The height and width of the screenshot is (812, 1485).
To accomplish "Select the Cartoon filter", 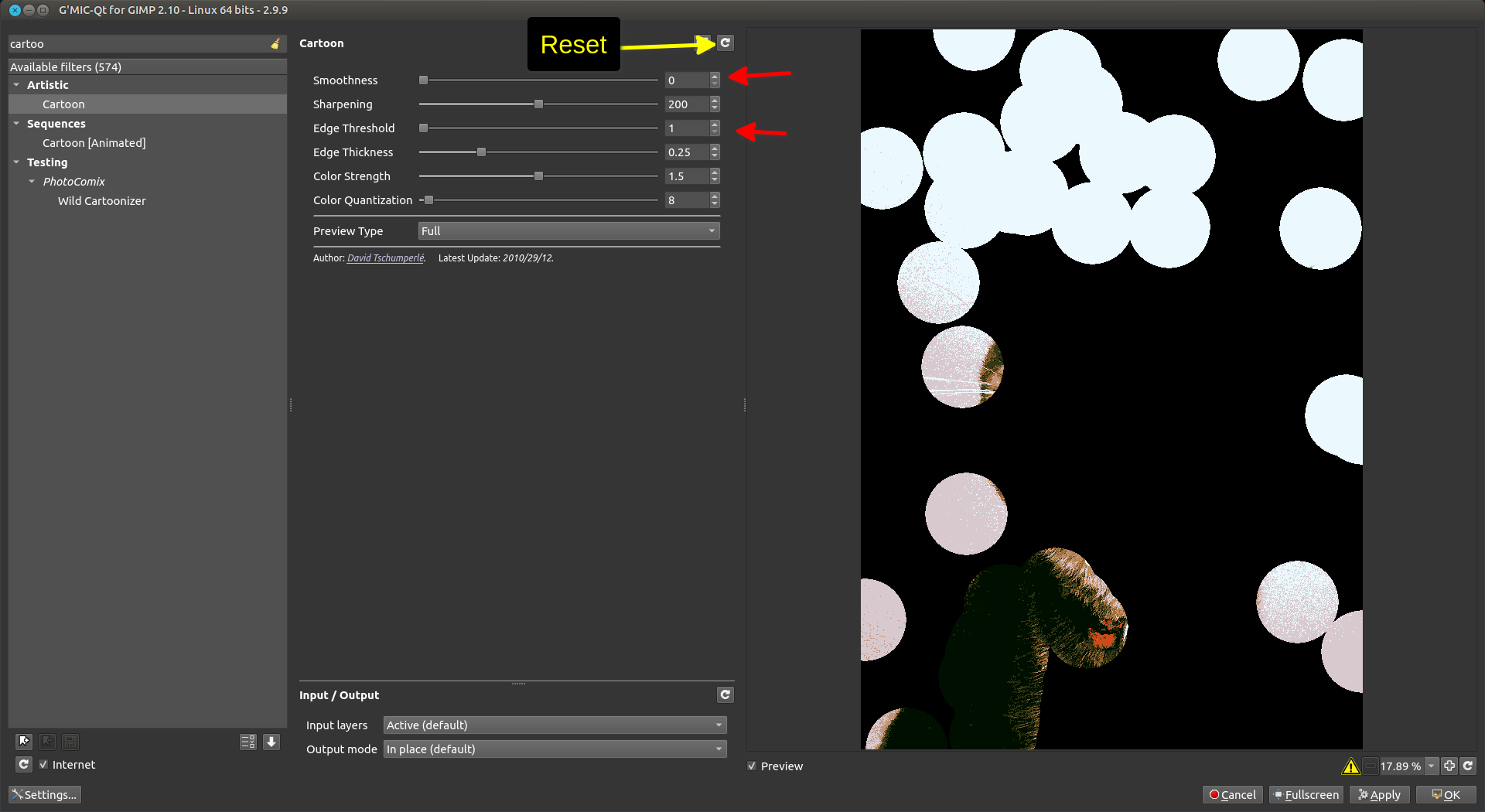I will coord(63,104).
